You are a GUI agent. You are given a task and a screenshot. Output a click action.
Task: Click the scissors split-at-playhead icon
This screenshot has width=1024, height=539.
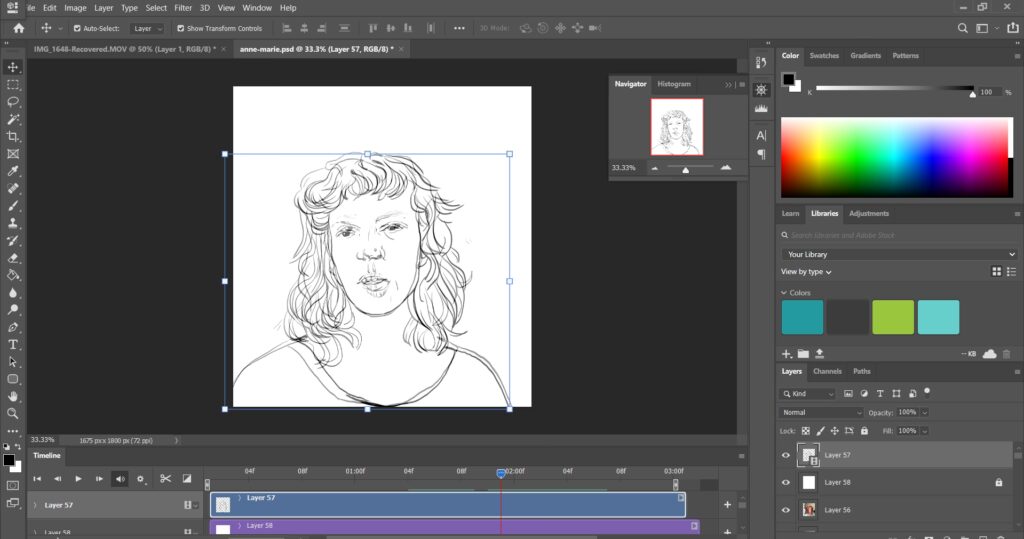pos(165,479)
